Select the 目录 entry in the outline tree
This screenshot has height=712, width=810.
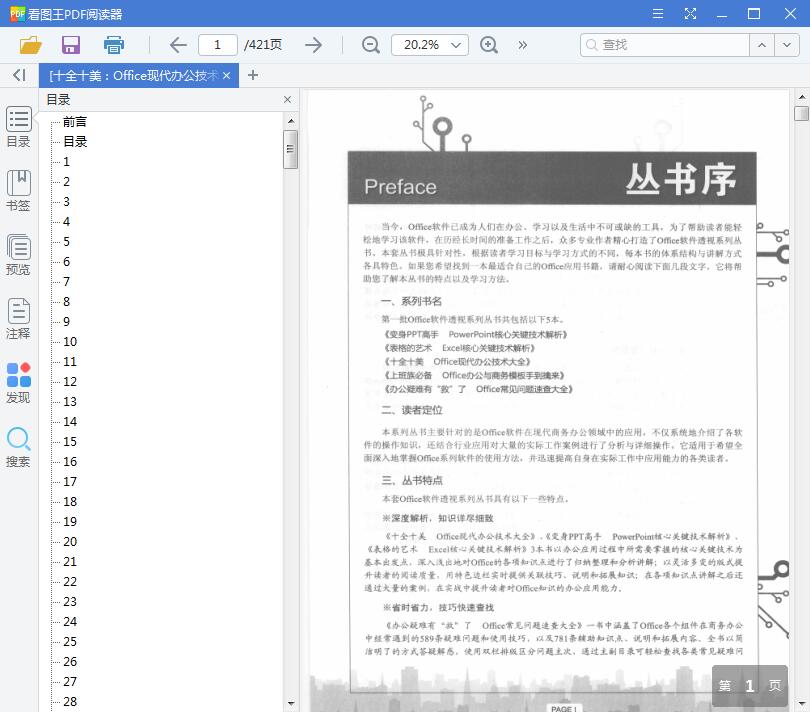coord(75,142)
